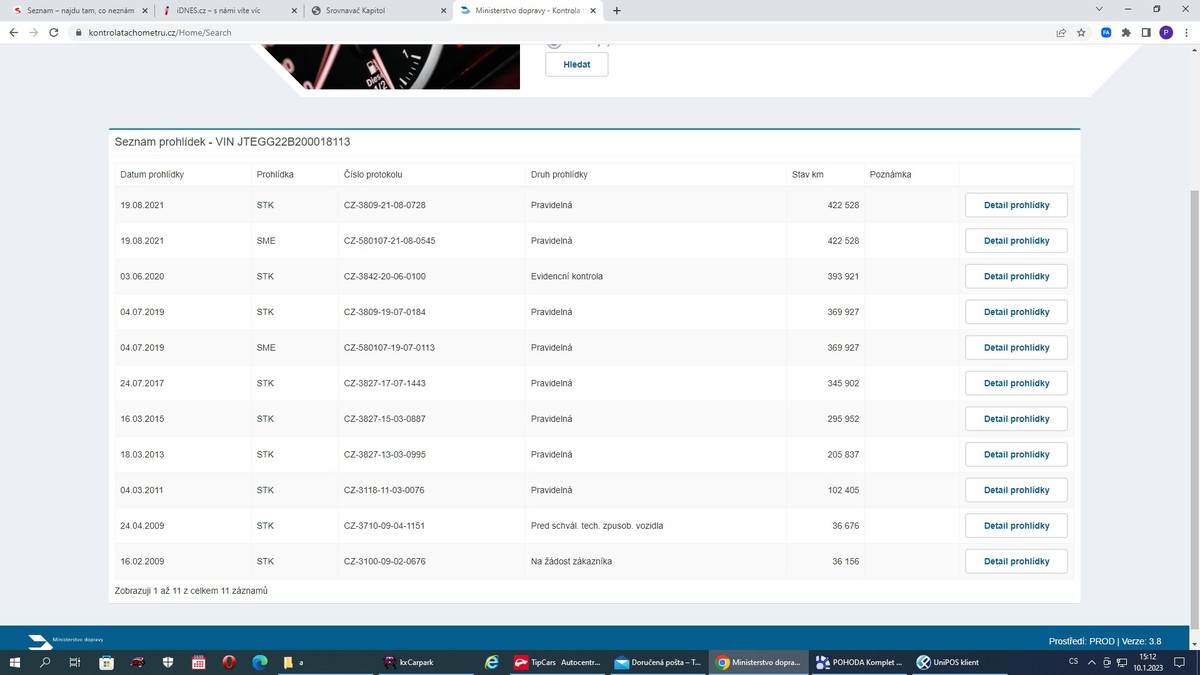Bookmark this page with the star icon

(x=1081, y=32)
